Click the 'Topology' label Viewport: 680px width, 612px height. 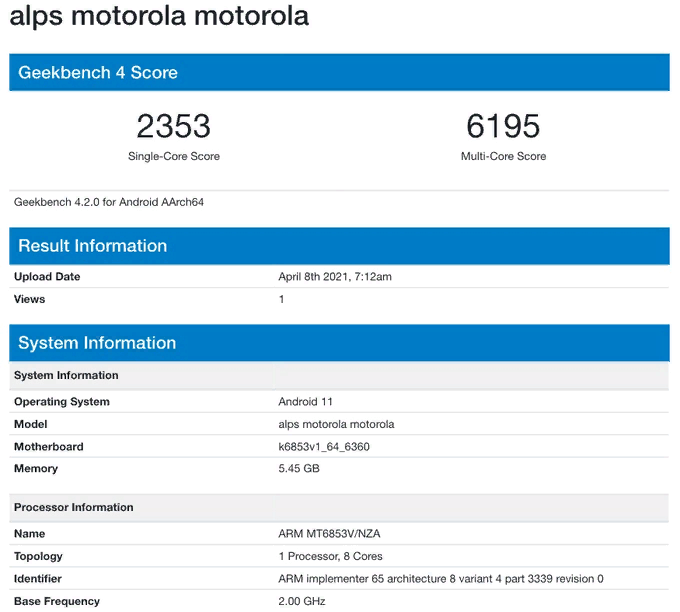point(38,556)
